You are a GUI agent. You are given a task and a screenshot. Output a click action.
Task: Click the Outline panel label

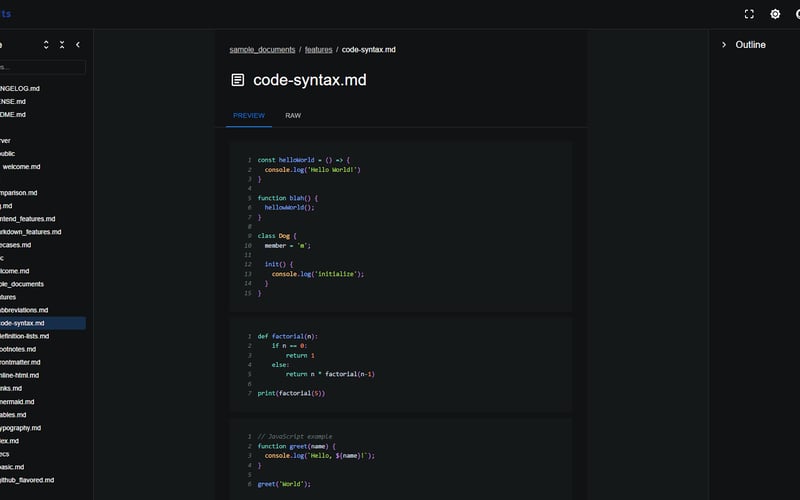click(x=750, y=45)
